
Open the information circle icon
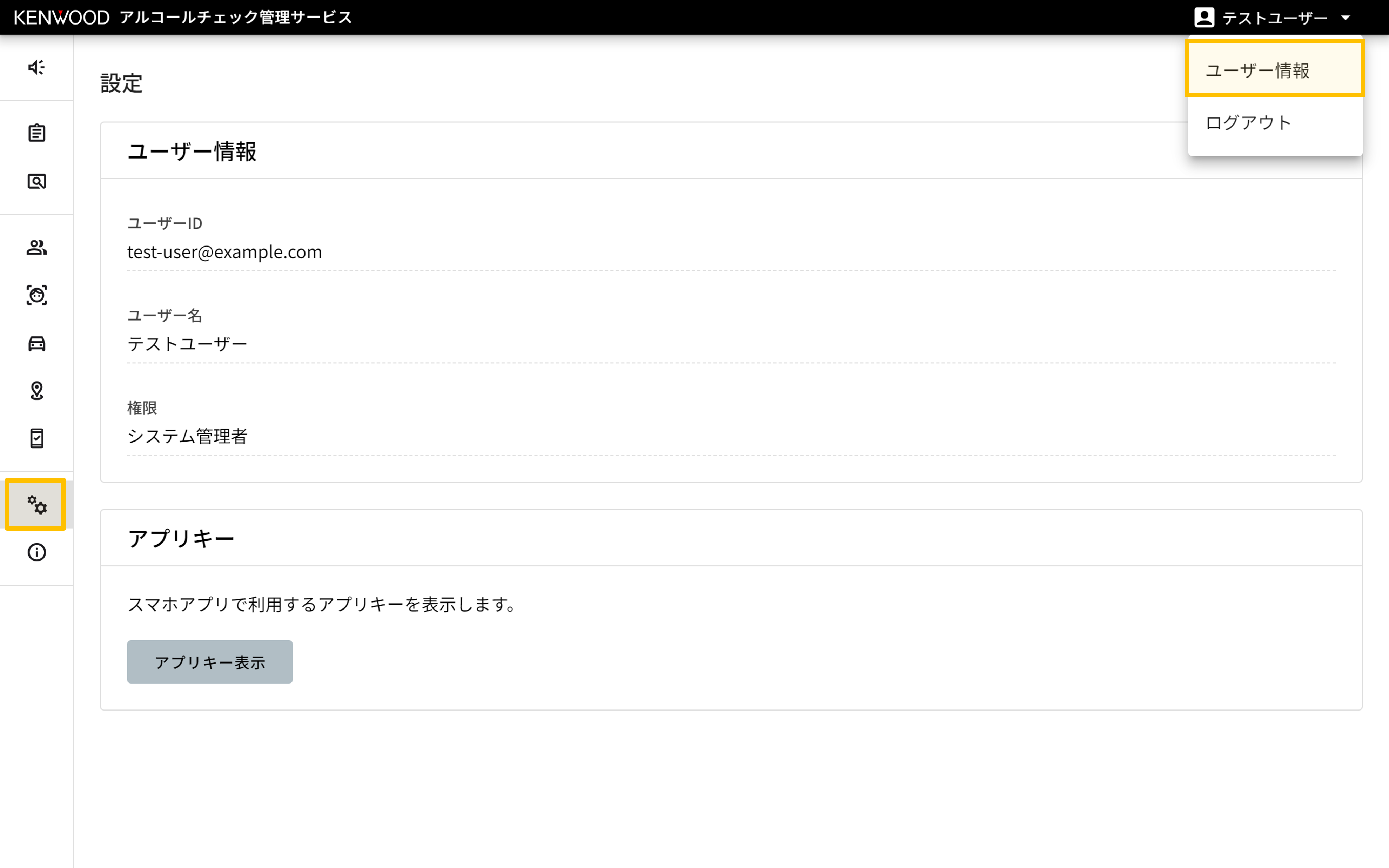pos(36,552)
